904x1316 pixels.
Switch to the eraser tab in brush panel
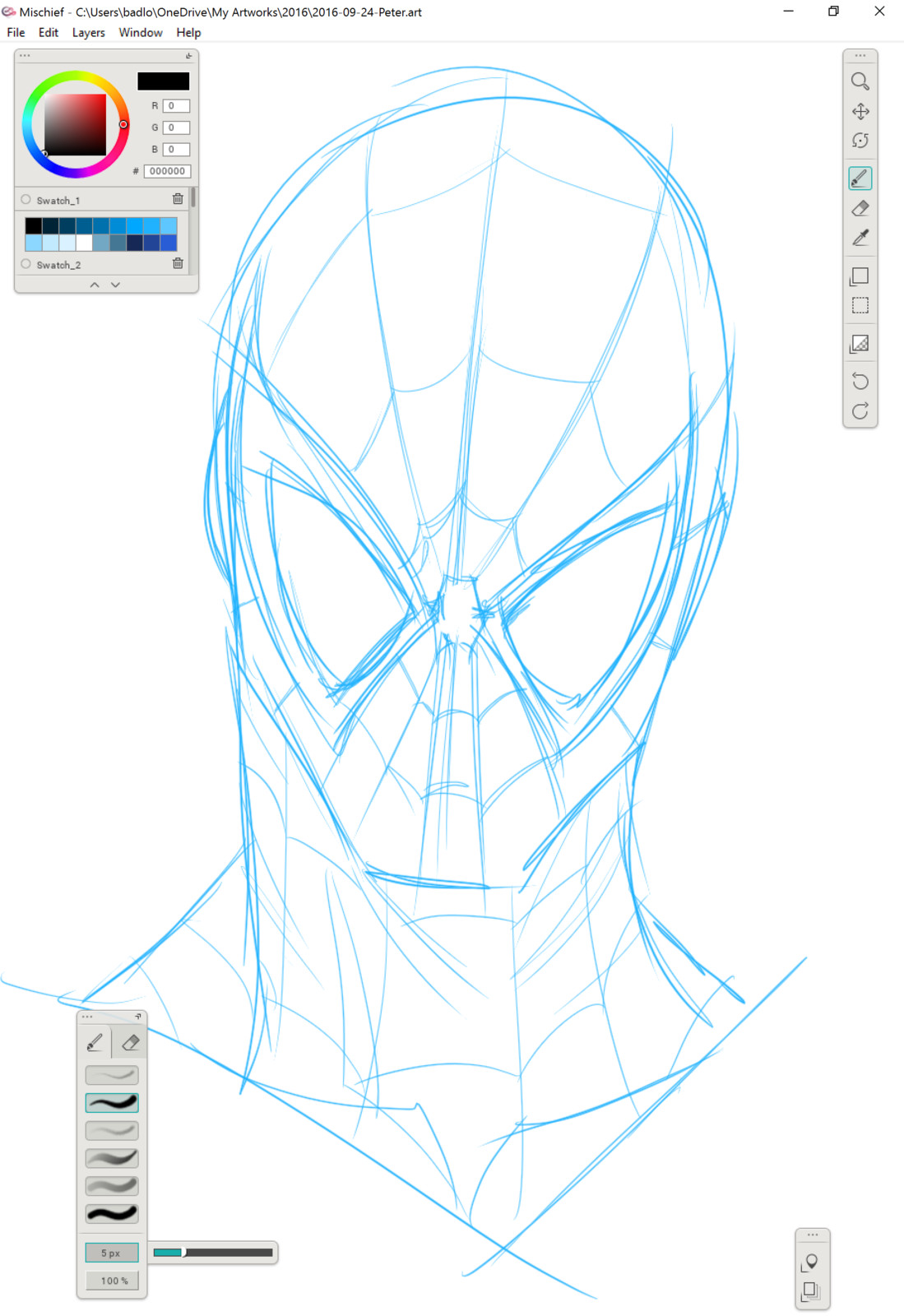pos(130,1043)
